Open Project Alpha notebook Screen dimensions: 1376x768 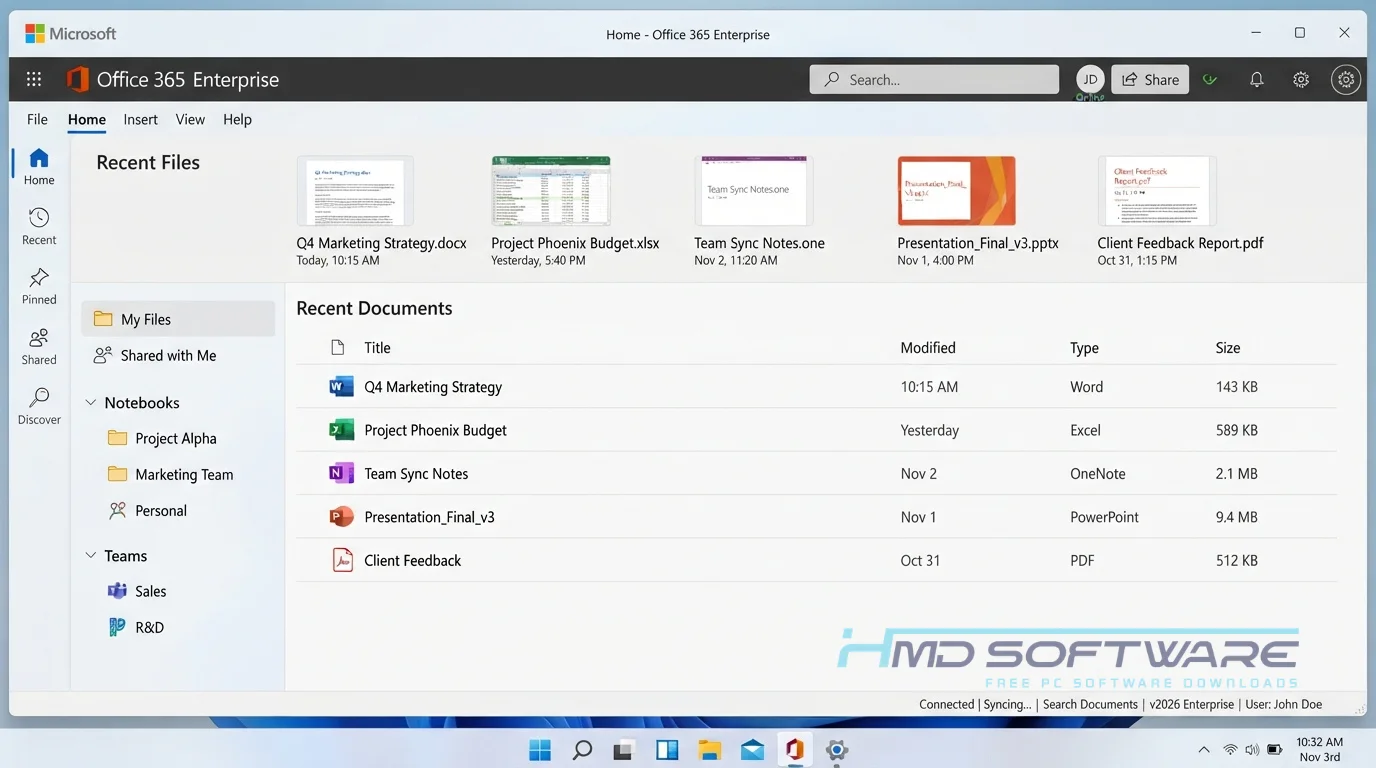162,438
